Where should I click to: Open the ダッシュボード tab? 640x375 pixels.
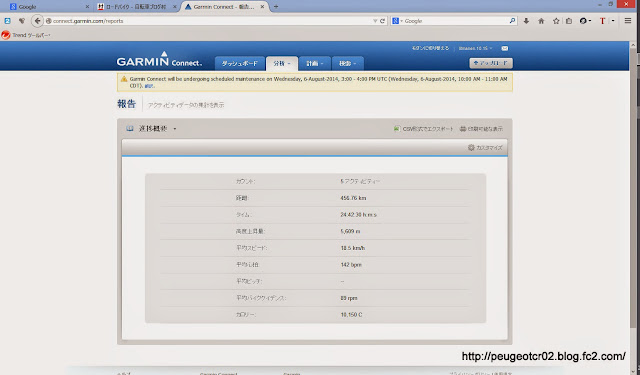tap(240, 63)
